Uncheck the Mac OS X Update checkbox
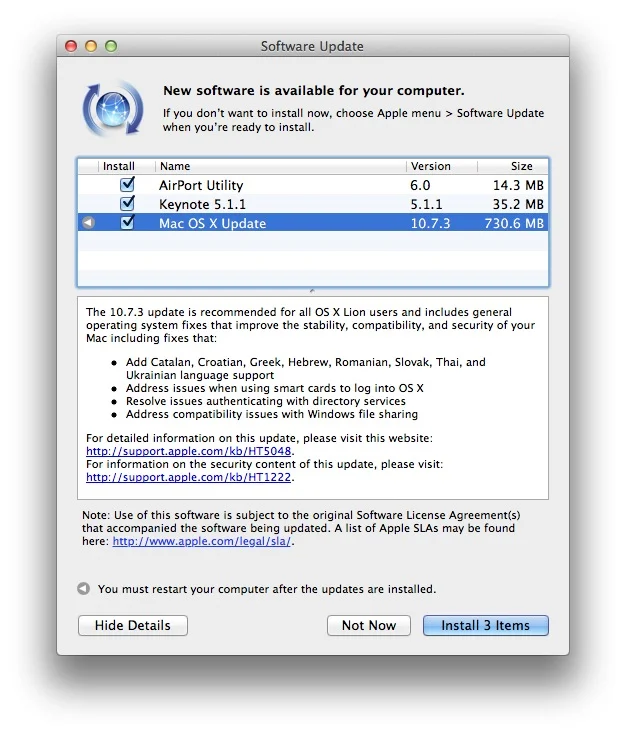This screenshot has width=626, height=734. tap(127, 222)
